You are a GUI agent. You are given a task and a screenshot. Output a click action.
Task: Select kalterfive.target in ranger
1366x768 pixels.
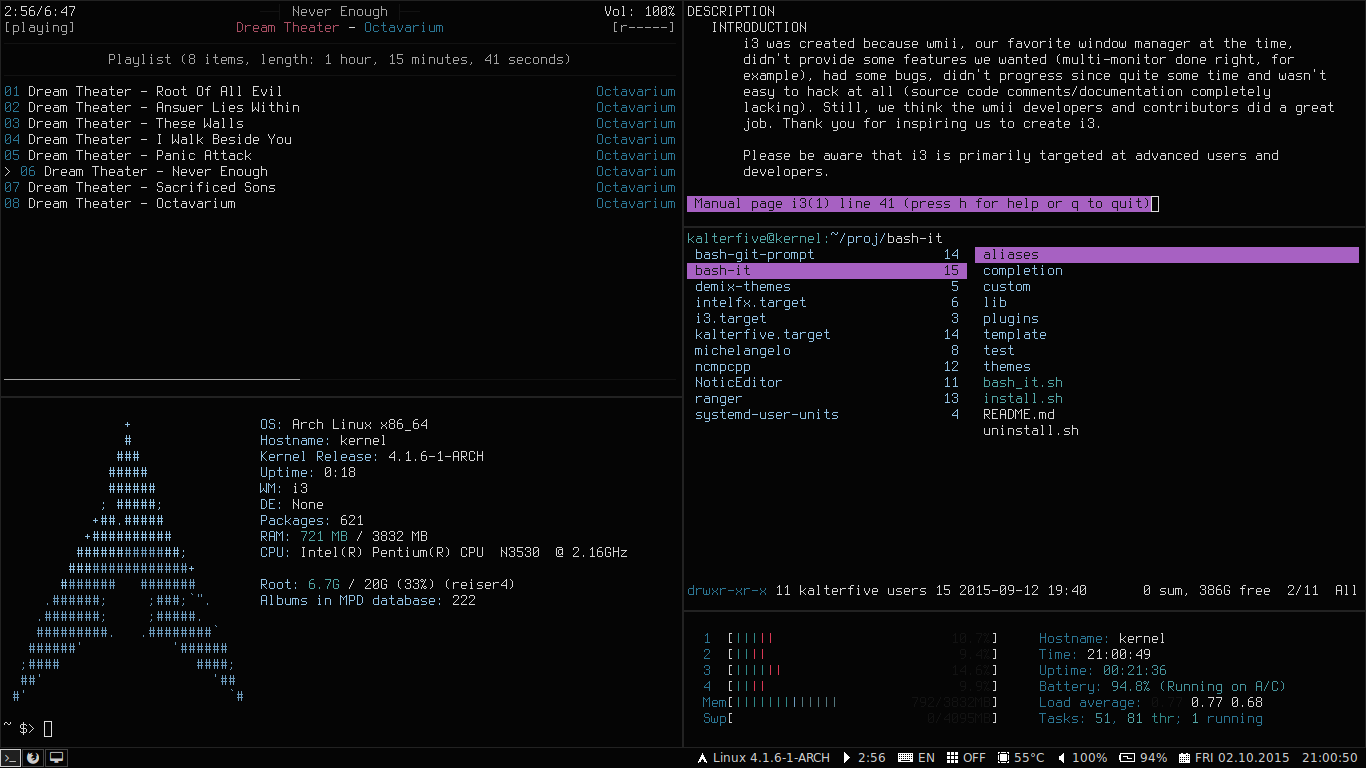(x=827, y=335)
